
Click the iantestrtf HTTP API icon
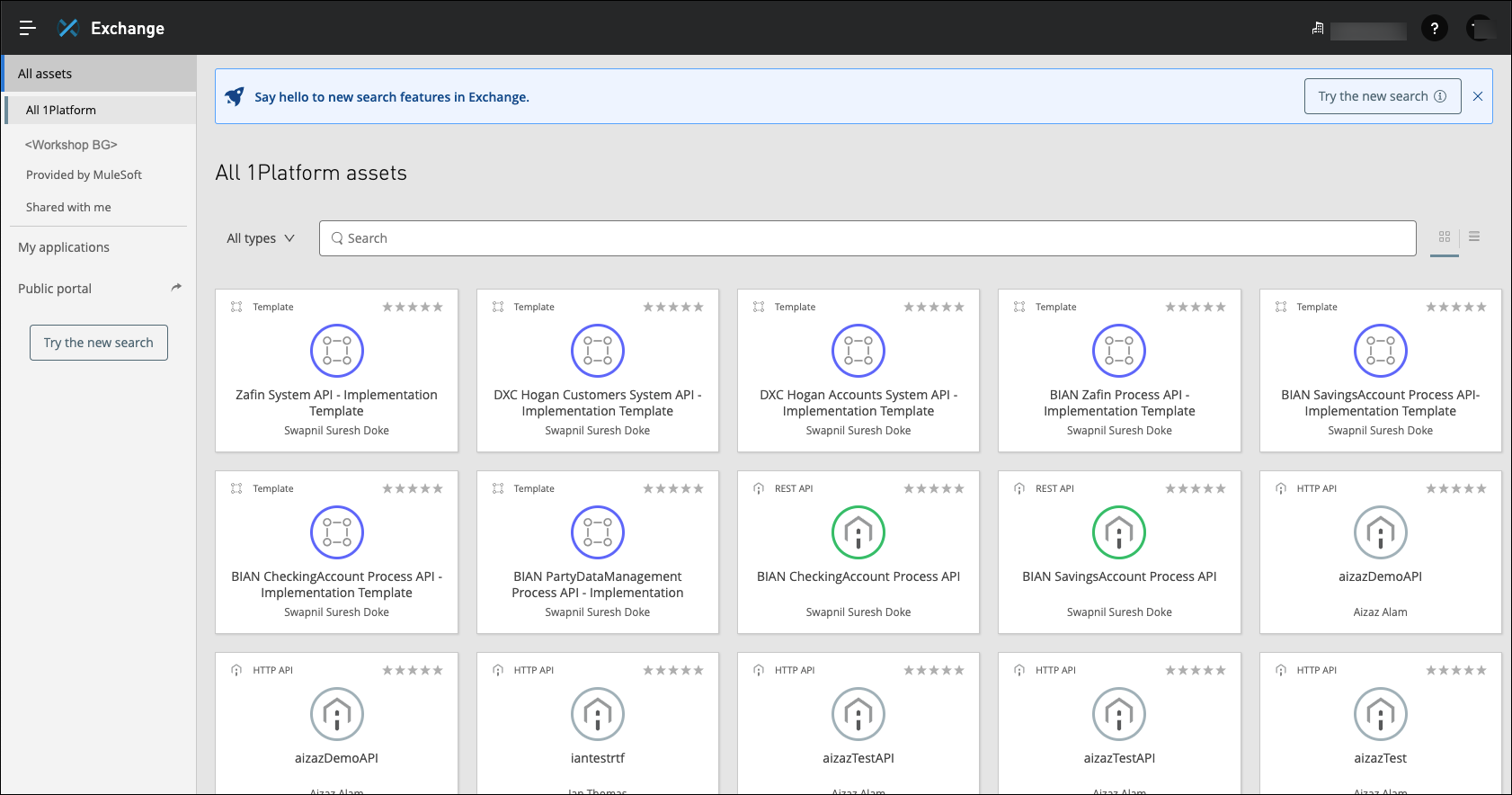597,714
